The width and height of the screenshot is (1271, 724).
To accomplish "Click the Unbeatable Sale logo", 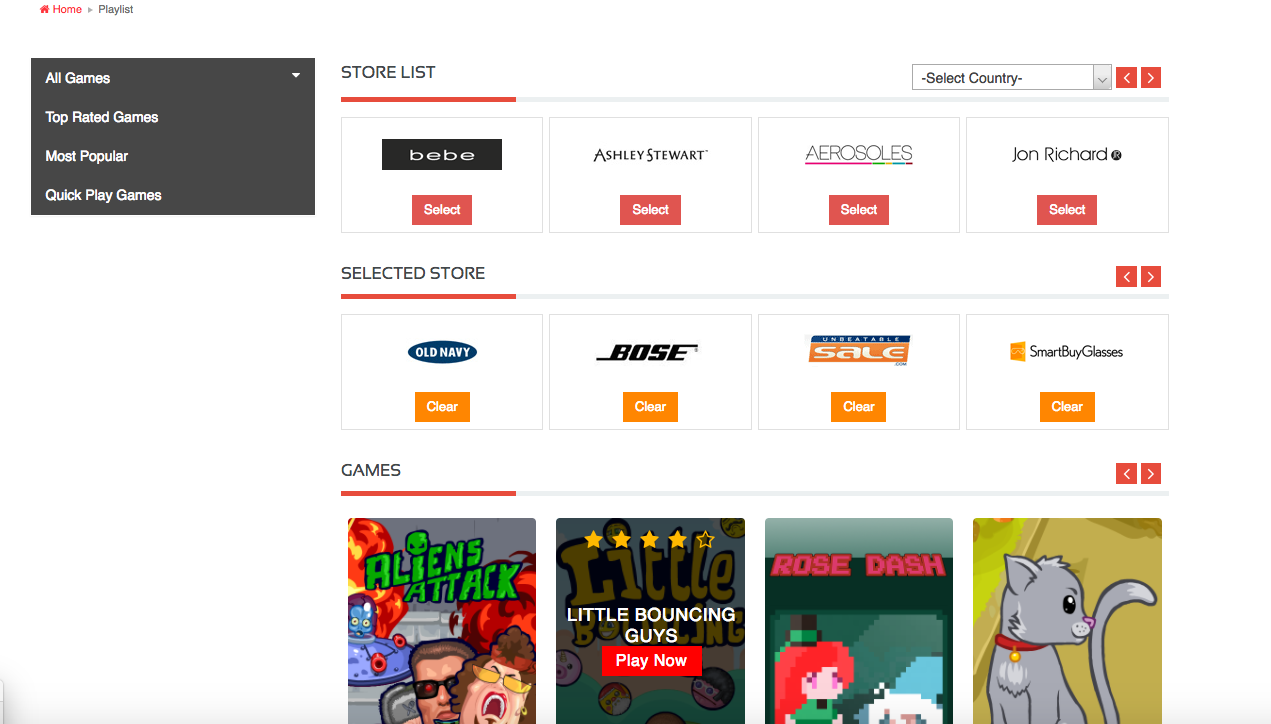I will point(858,350).
